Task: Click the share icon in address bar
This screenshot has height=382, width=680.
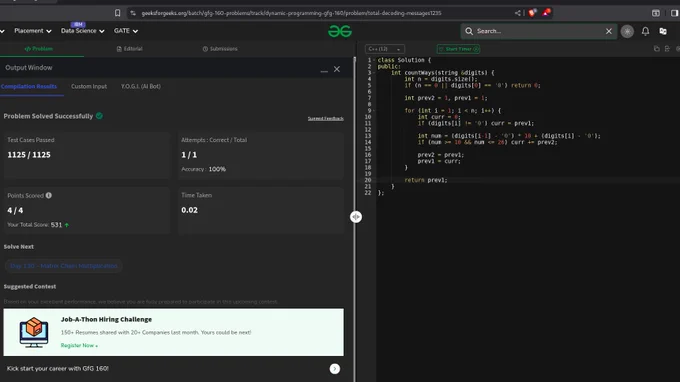Action: click(518, 13)
